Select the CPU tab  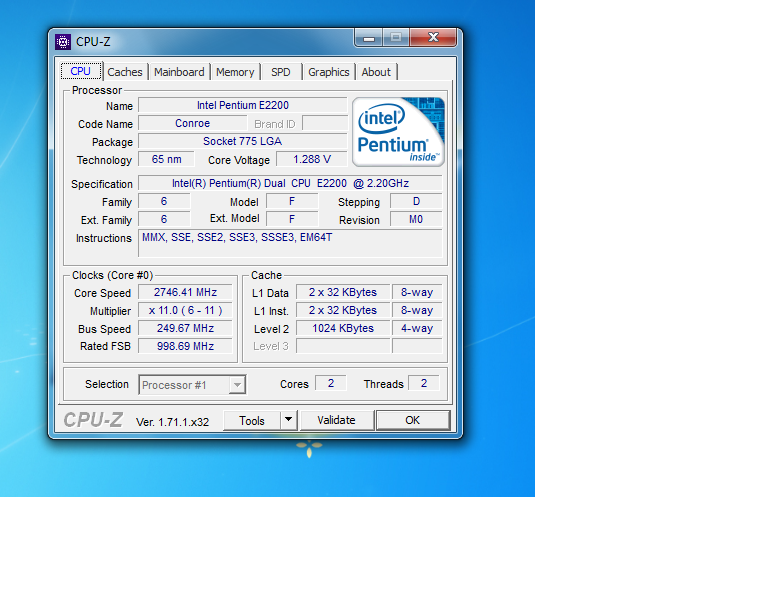(81, 71)
